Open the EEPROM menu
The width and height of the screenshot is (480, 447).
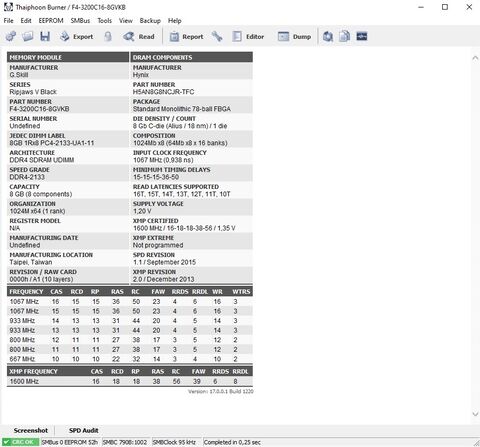pos(51,21)
